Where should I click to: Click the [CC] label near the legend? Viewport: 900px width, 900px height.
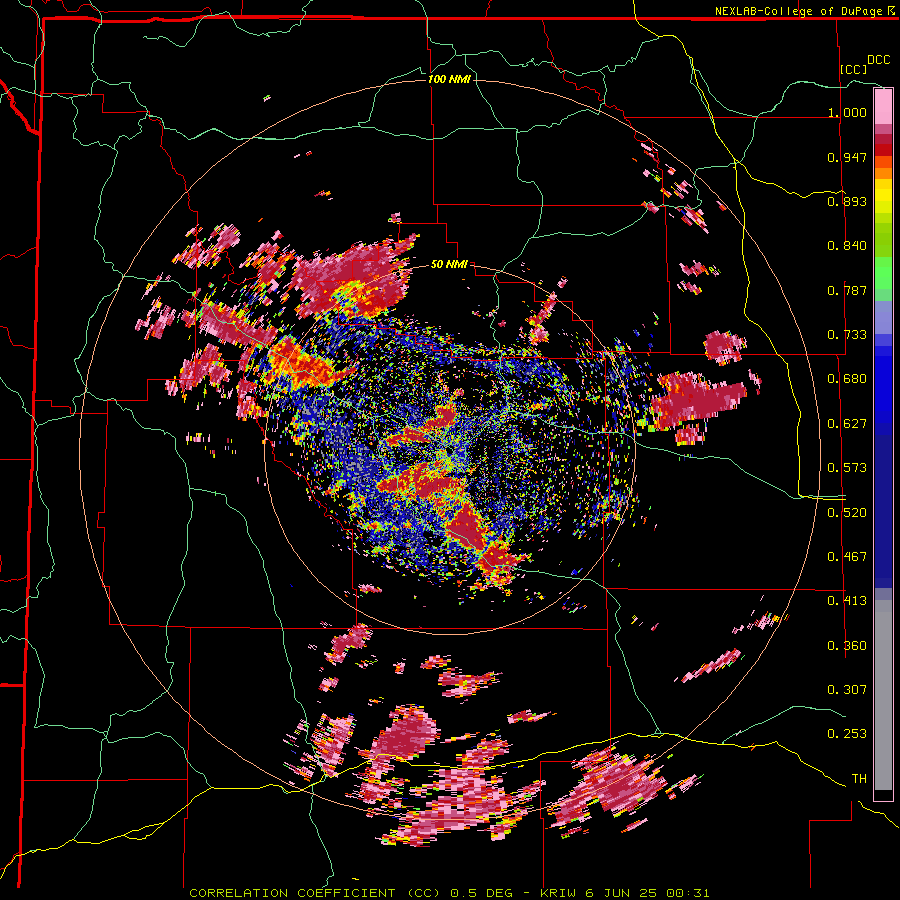854,69
